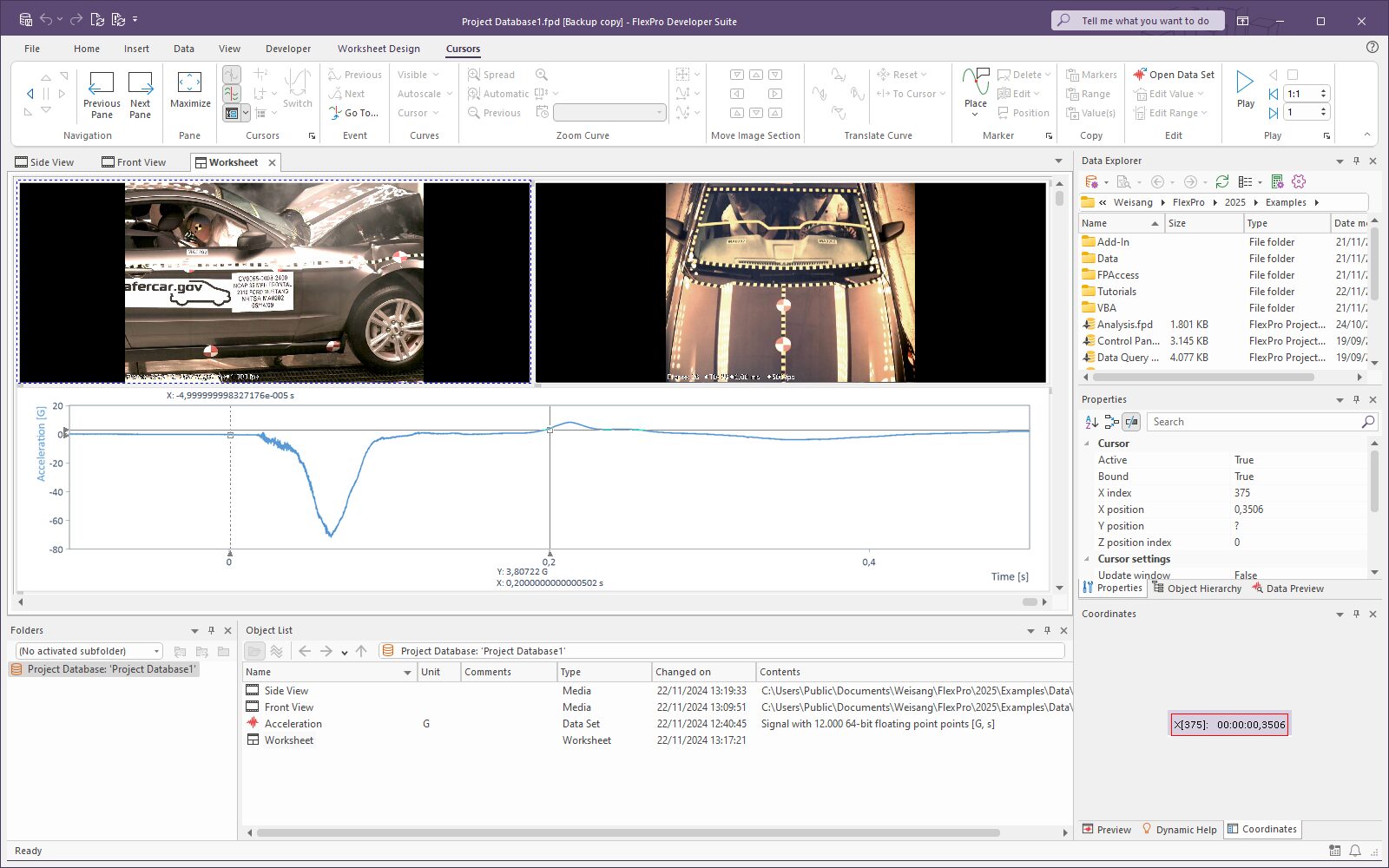Viewport: 1389px width, 868px height.
Task: Click the Place marker icon
Action: point(976,83)
